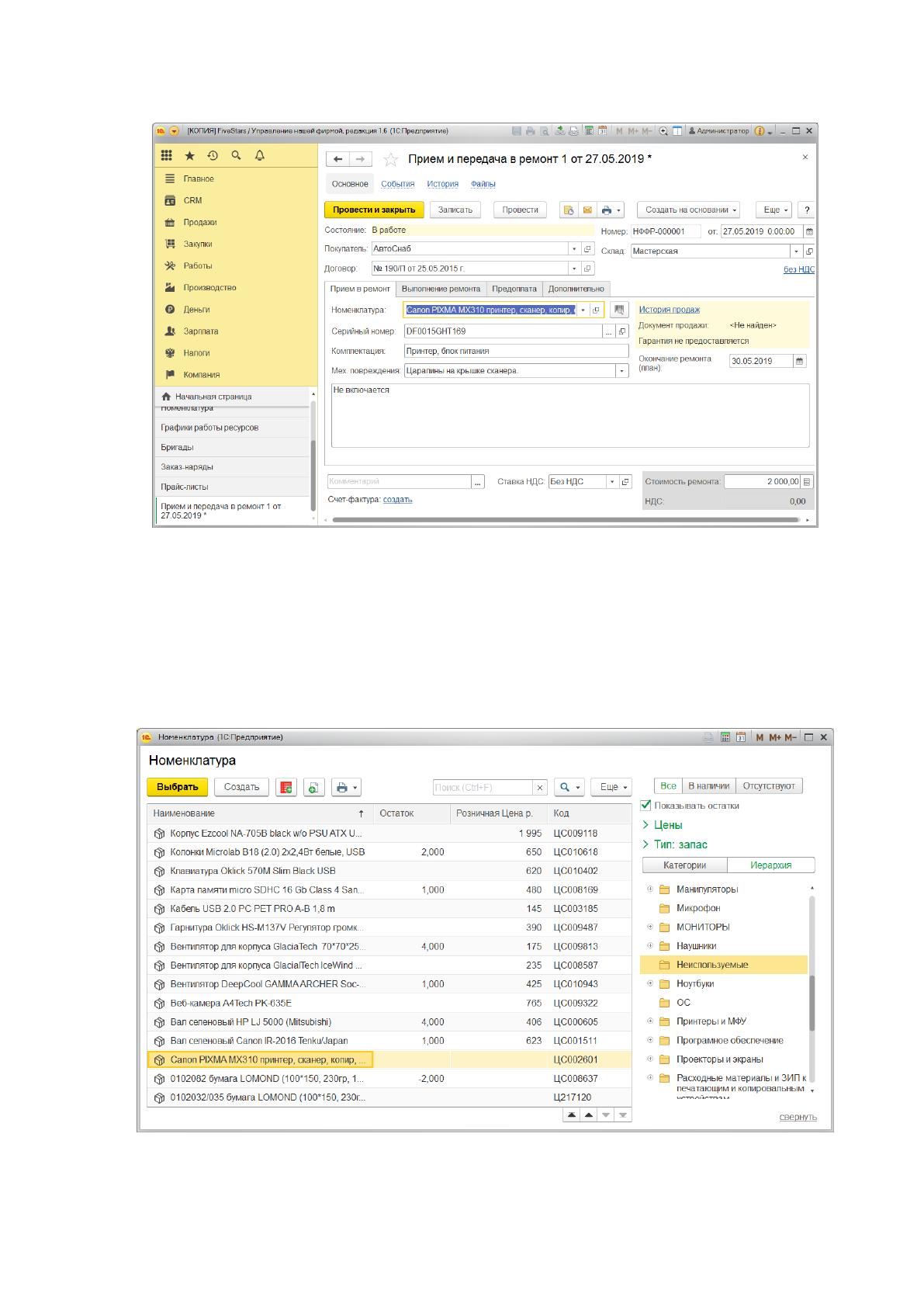Open history with the clock icon
The width and height of the screenshot is (924, 1307).
(213, 156)
